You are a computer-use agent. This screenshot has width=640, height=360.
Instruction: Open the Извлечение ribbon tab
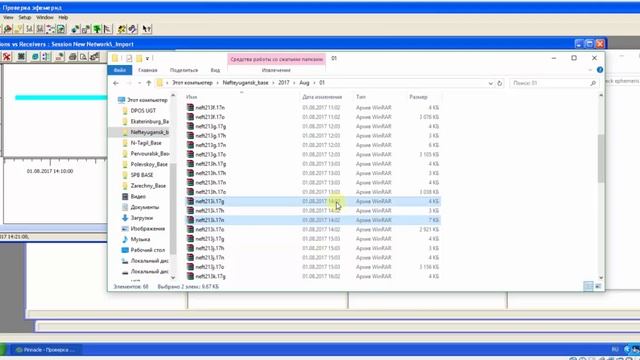[x=276, y=70]
